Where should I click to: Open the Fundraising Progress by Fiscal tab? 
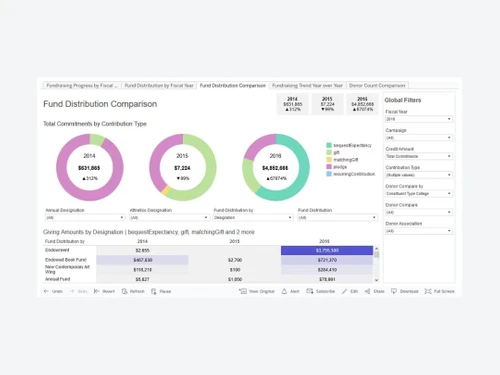coord(82,86)
